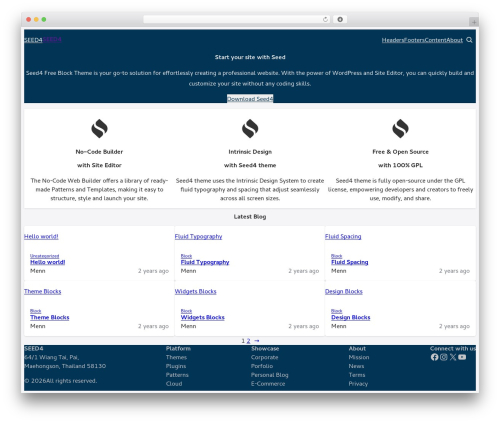Open the X social icon in footer
This screenshot has height=423, width=500.
[x=453, y=357]
